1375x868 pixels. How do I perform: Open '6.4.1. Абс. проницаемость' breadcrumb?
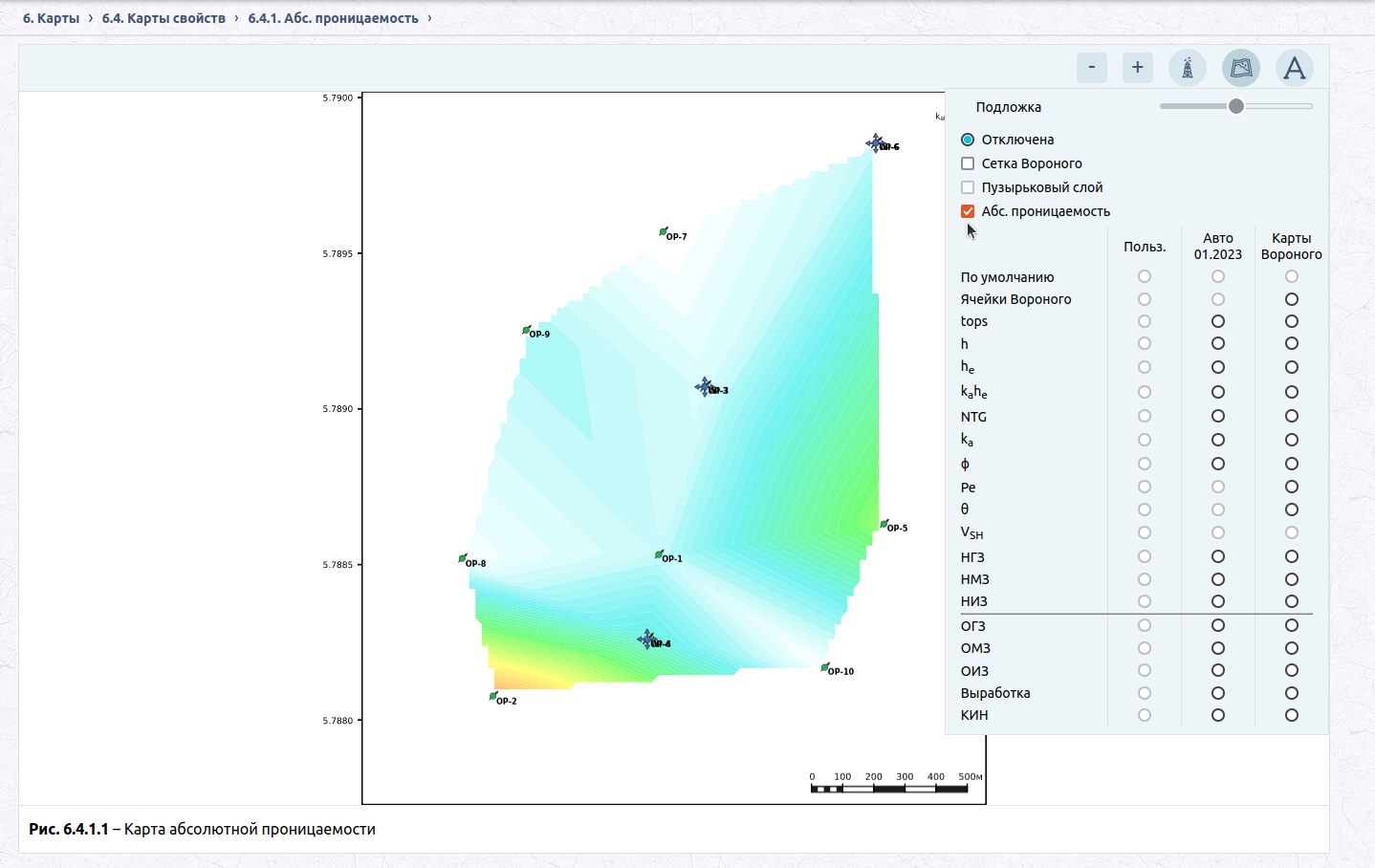click(x=333, y=18)
